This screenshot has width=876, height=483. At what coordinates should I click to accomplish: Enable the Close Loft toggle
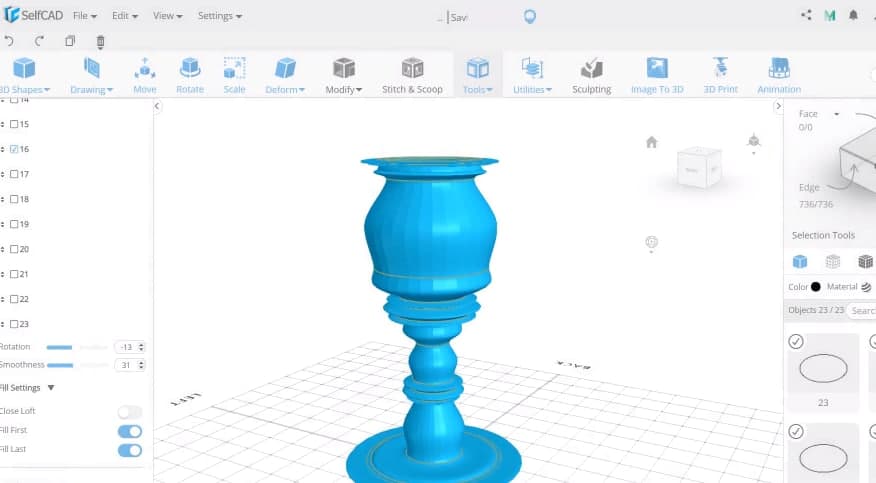pyautogui.click(x=130, y=412)
